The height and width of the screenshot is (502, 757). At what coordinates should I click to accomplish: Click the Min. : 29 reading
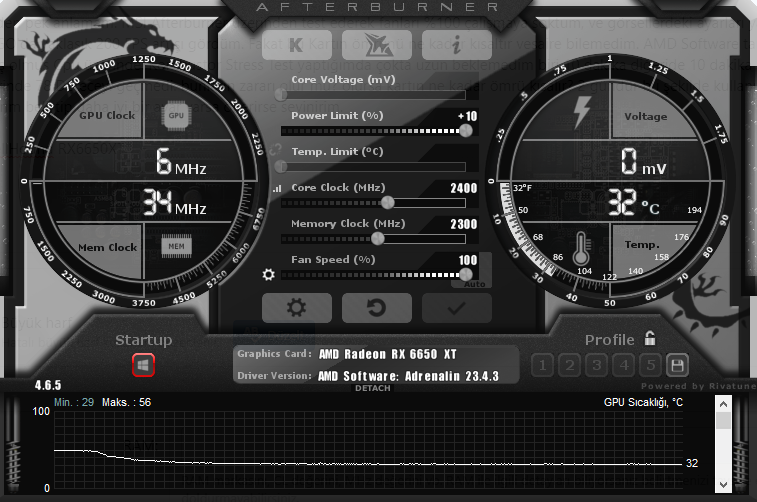tap(74, 402)
